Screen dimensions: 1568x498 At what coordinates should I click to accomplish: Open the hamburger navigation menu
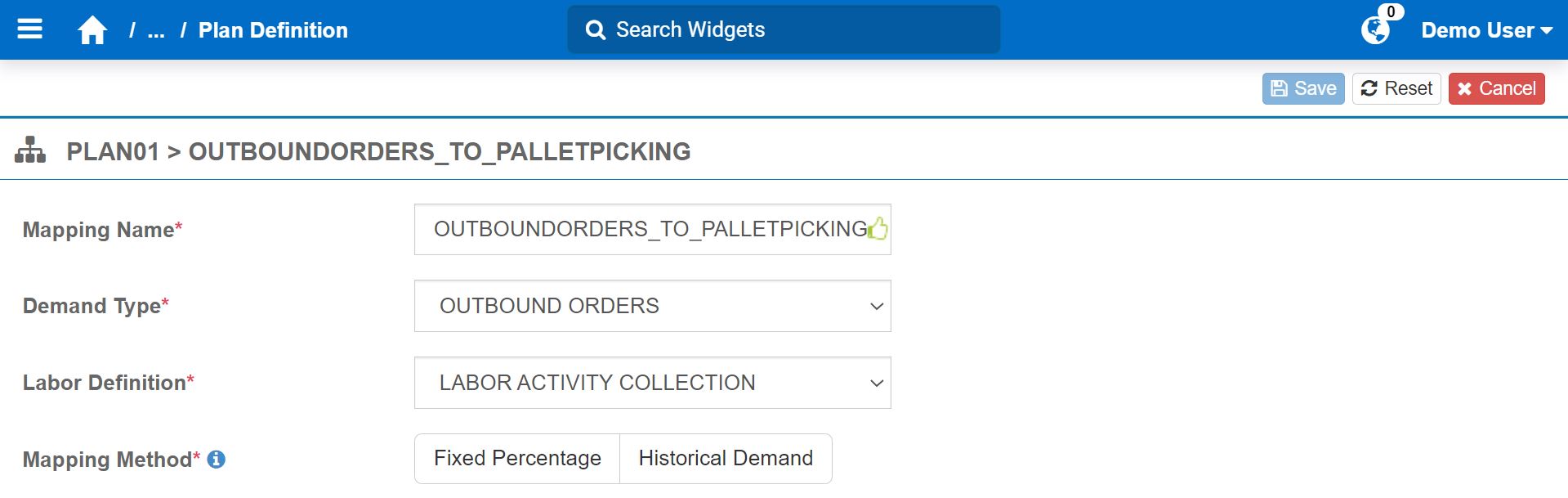point(30,29)
